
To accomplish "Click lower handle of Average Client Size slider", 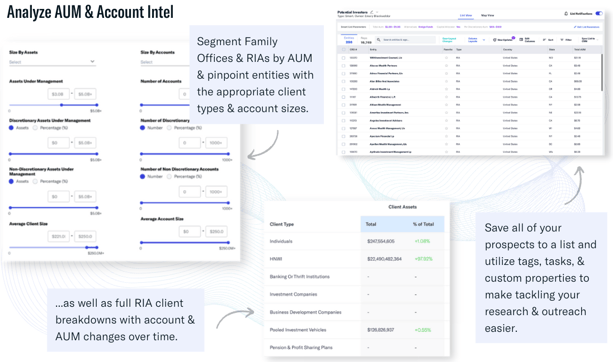I will [x=86, y=247].
